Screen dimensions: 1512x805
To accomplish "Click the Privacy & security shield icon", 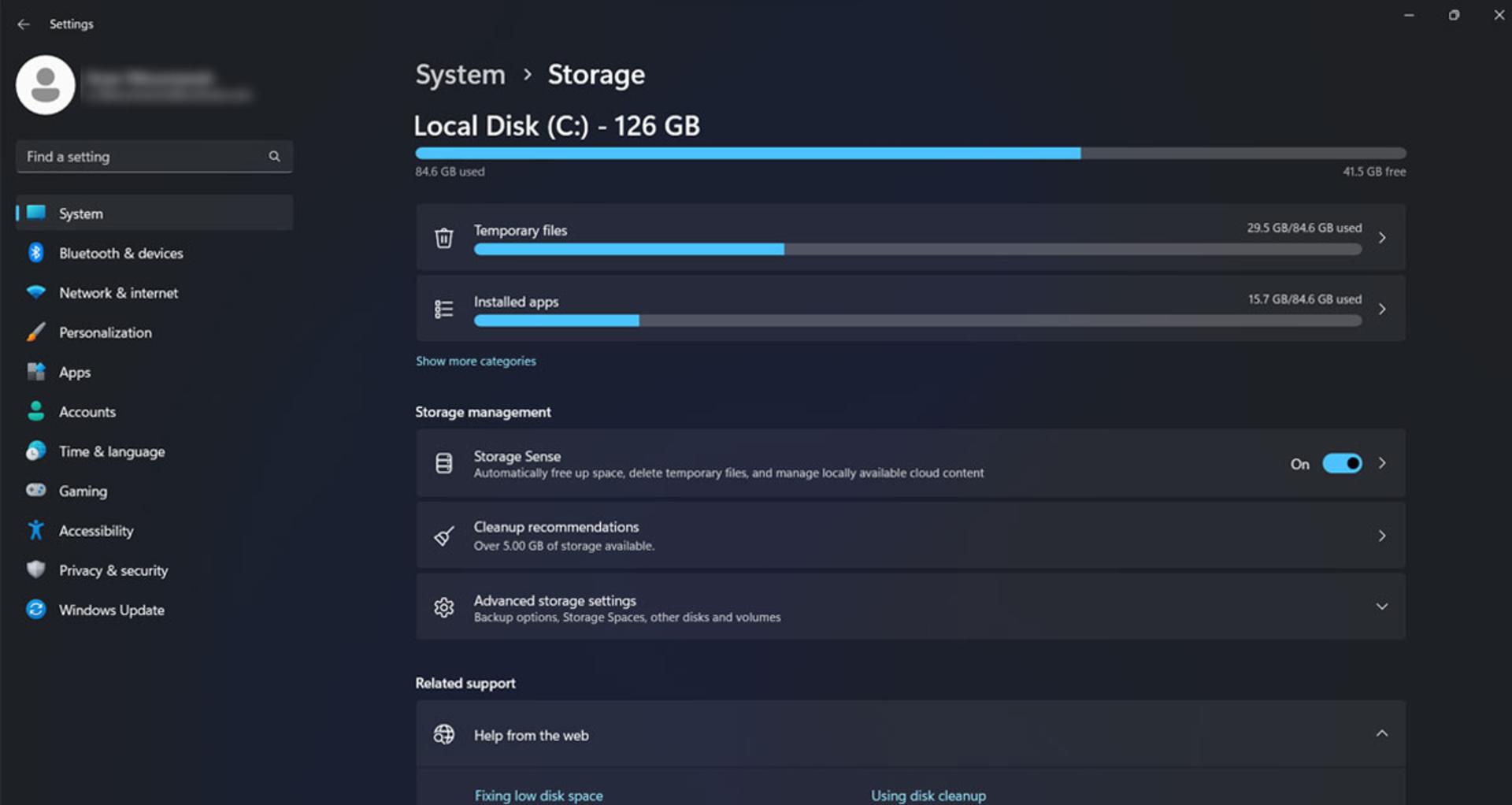I will (36, 569).
